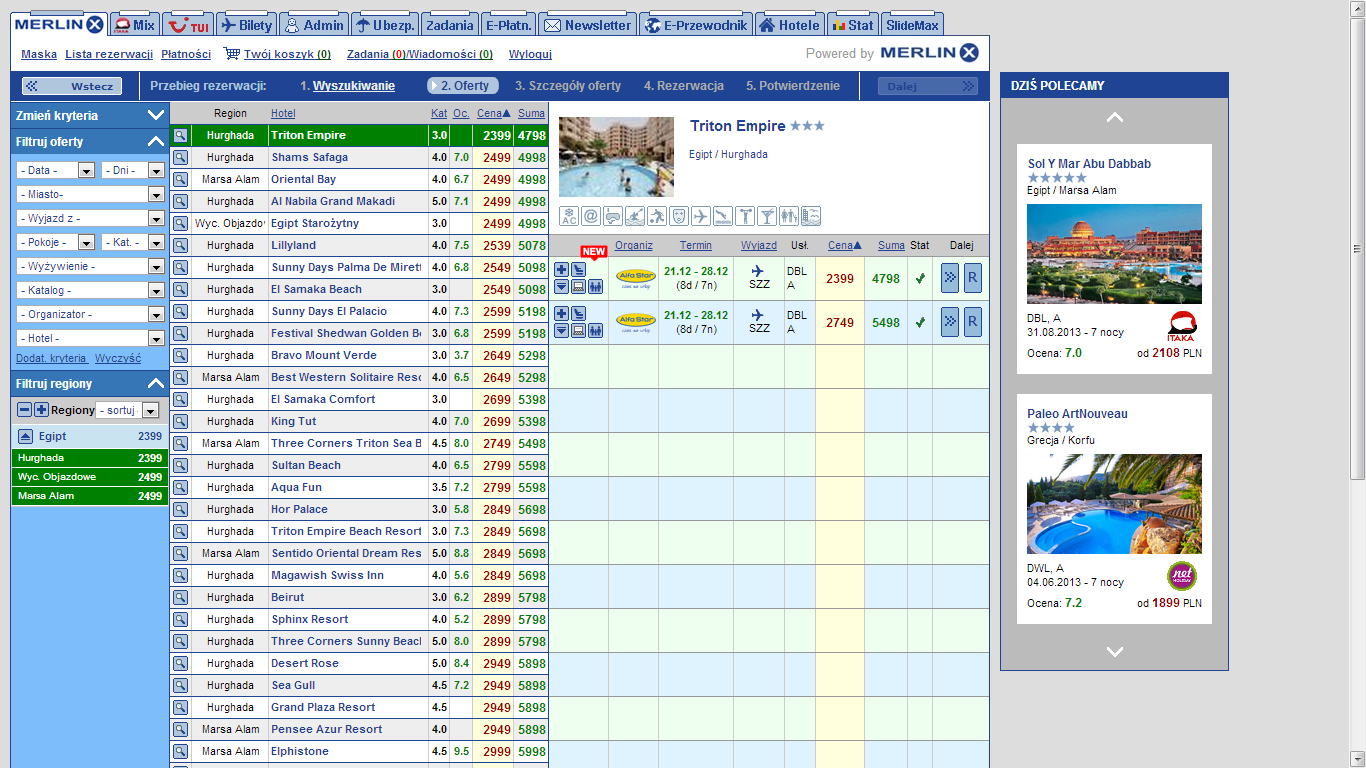Click the Triton Empire hotel photo

(x=616, y=156)
